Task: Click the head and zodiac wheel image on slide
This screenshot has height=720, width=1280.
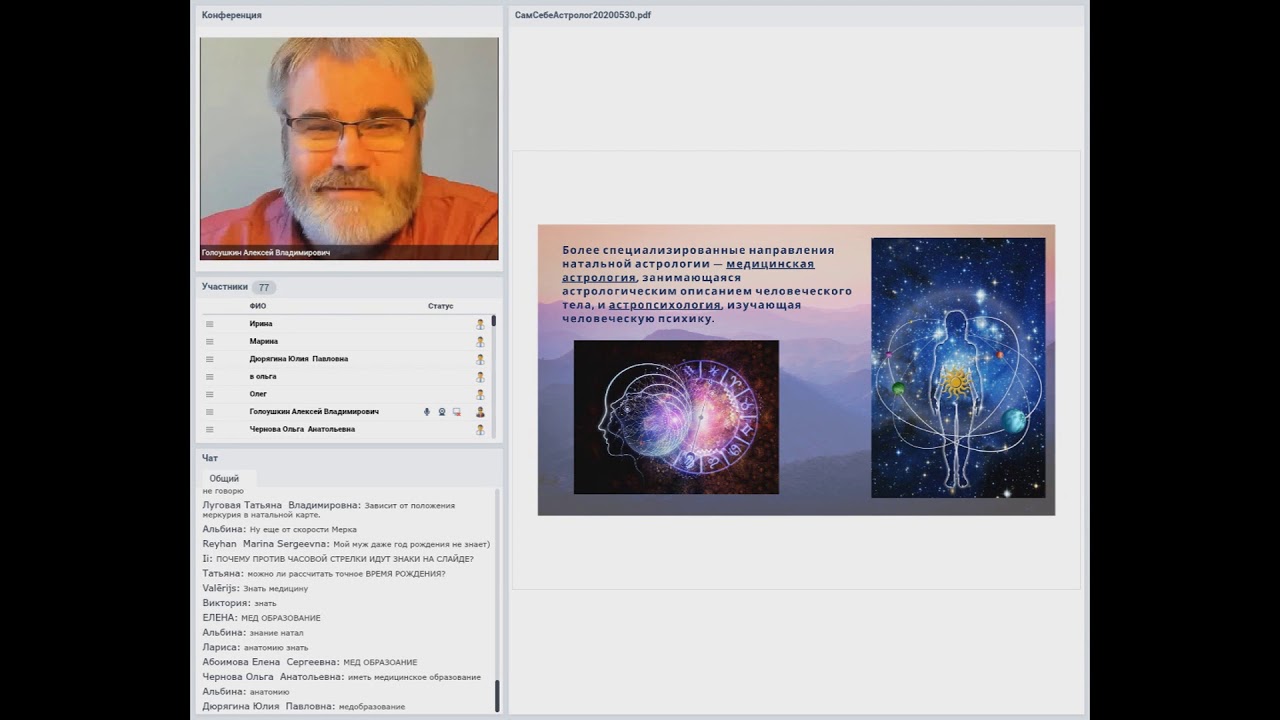Action: pos(676,417)
